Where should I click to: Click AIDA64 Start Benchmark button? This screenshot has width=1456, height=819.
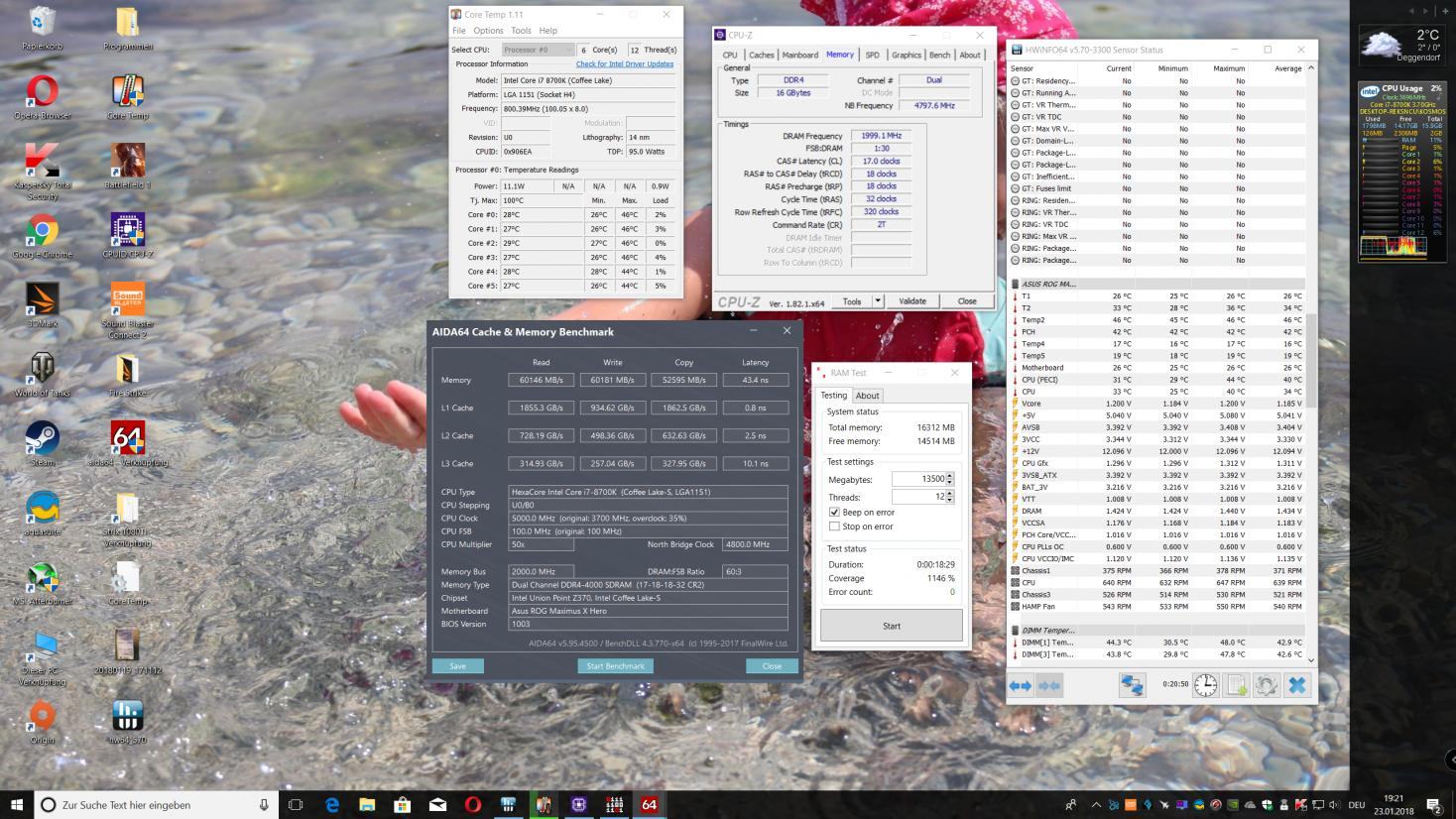(x=615, y=666)
